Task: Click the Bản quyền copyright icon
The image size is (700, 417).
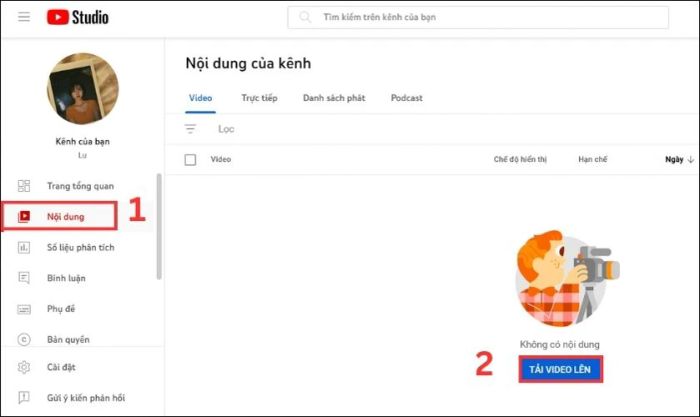Action: click(x=24, y=340)
